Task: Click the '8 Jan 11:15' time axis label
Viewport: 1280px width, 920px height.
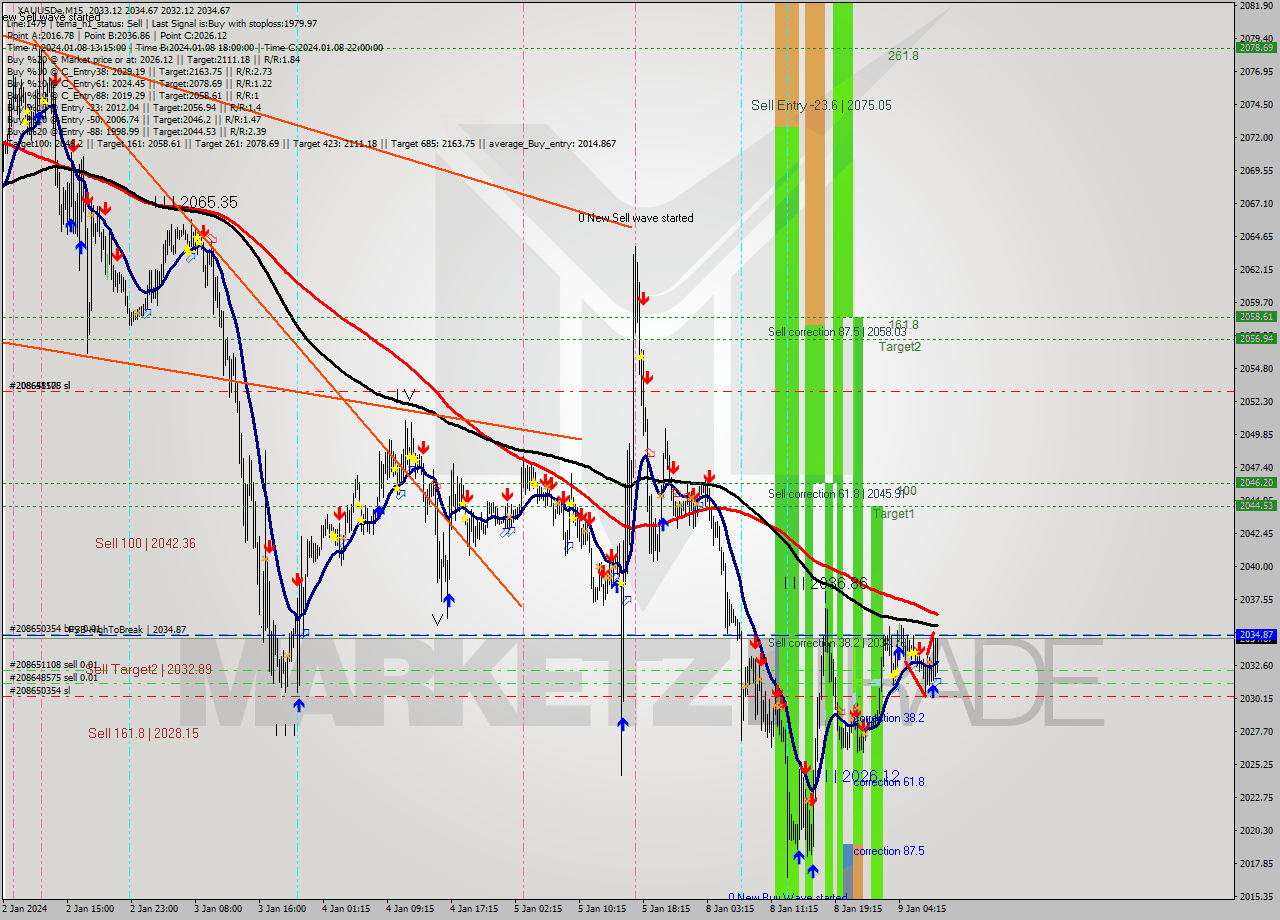Action: click(793, 909)
